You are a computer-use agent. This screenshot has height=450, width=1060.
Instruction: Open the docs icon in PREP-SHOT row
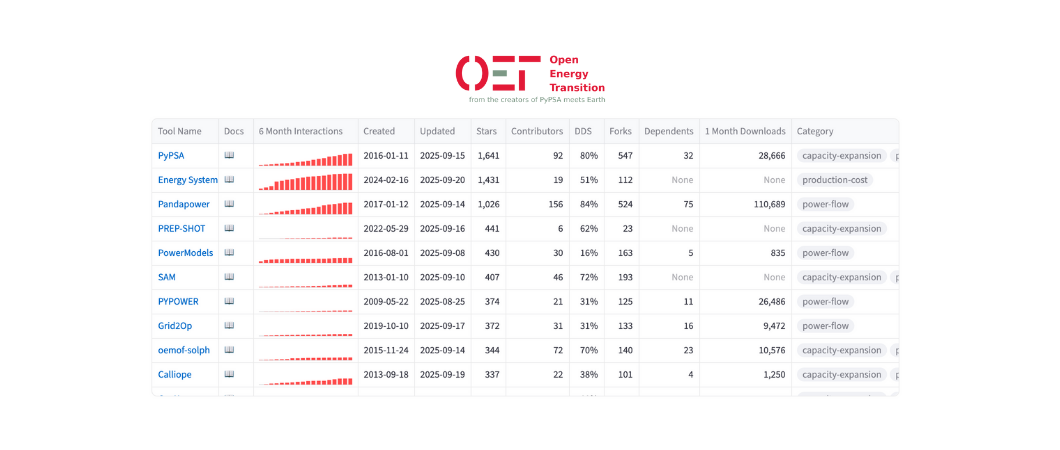click(x=229, y=229)
